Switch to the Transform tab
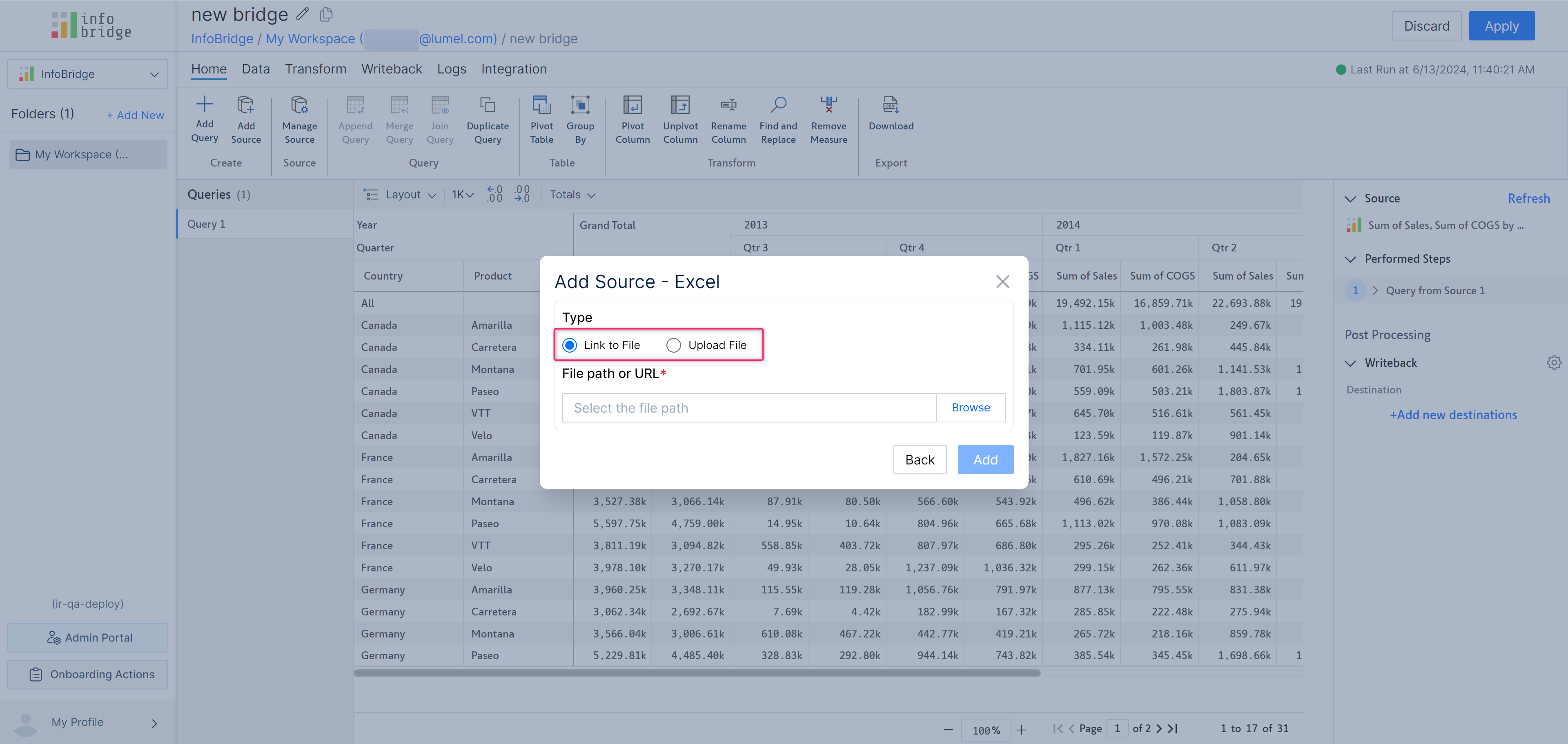Image resolution: width=1568 pixels, height=744 pixels. pyautogui.click(x=315, y=69)
